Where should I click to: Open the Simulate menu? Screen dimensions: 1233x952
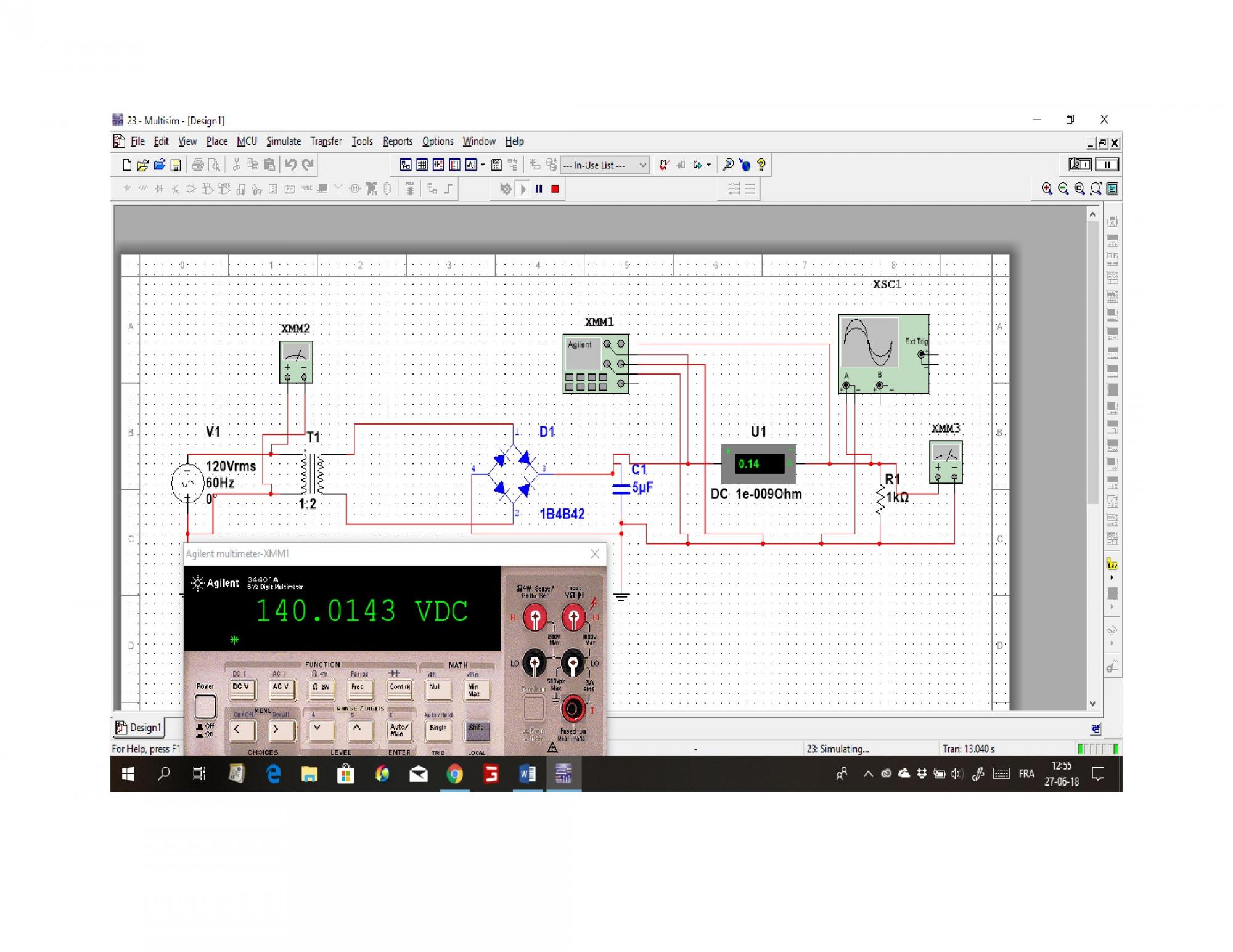point(284,142)
